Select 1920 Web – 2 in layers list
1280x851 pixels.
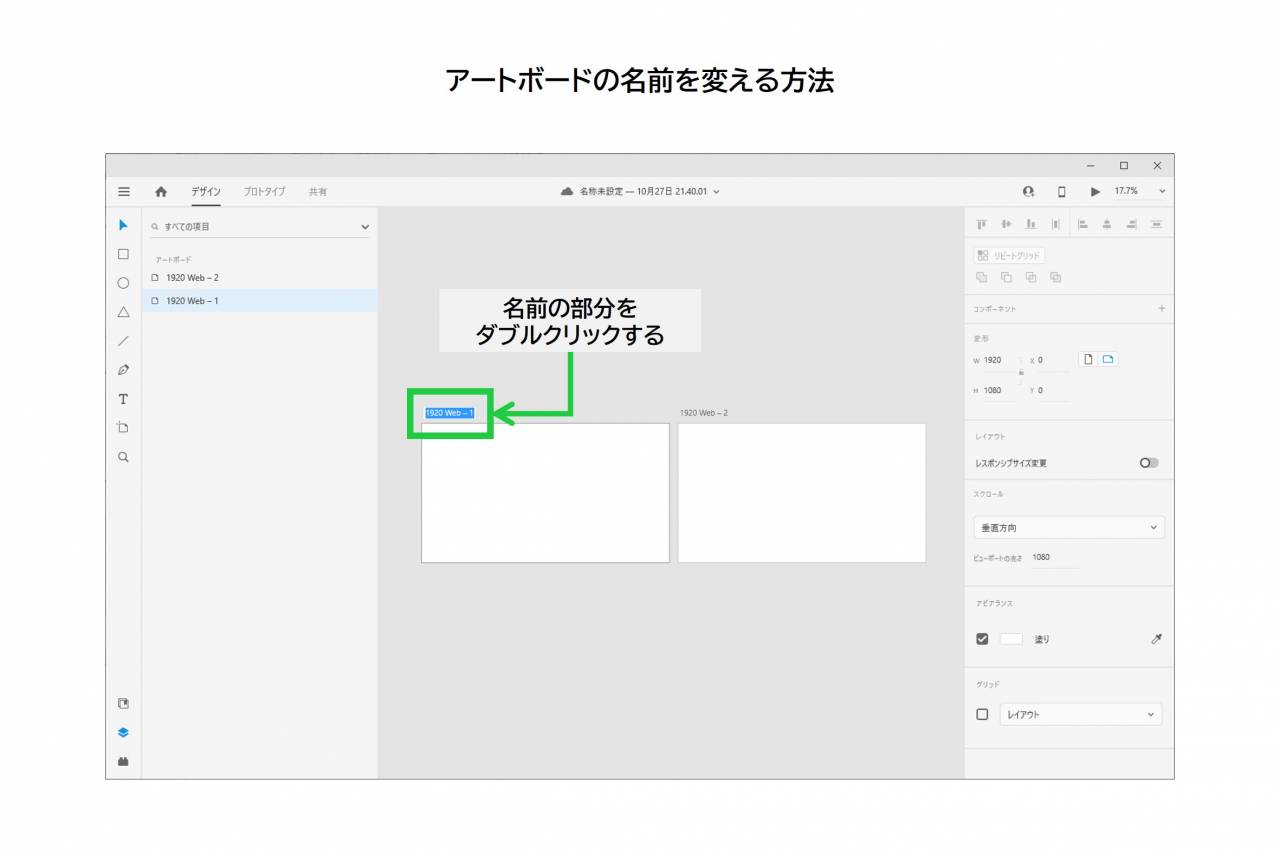coord(260,277)
